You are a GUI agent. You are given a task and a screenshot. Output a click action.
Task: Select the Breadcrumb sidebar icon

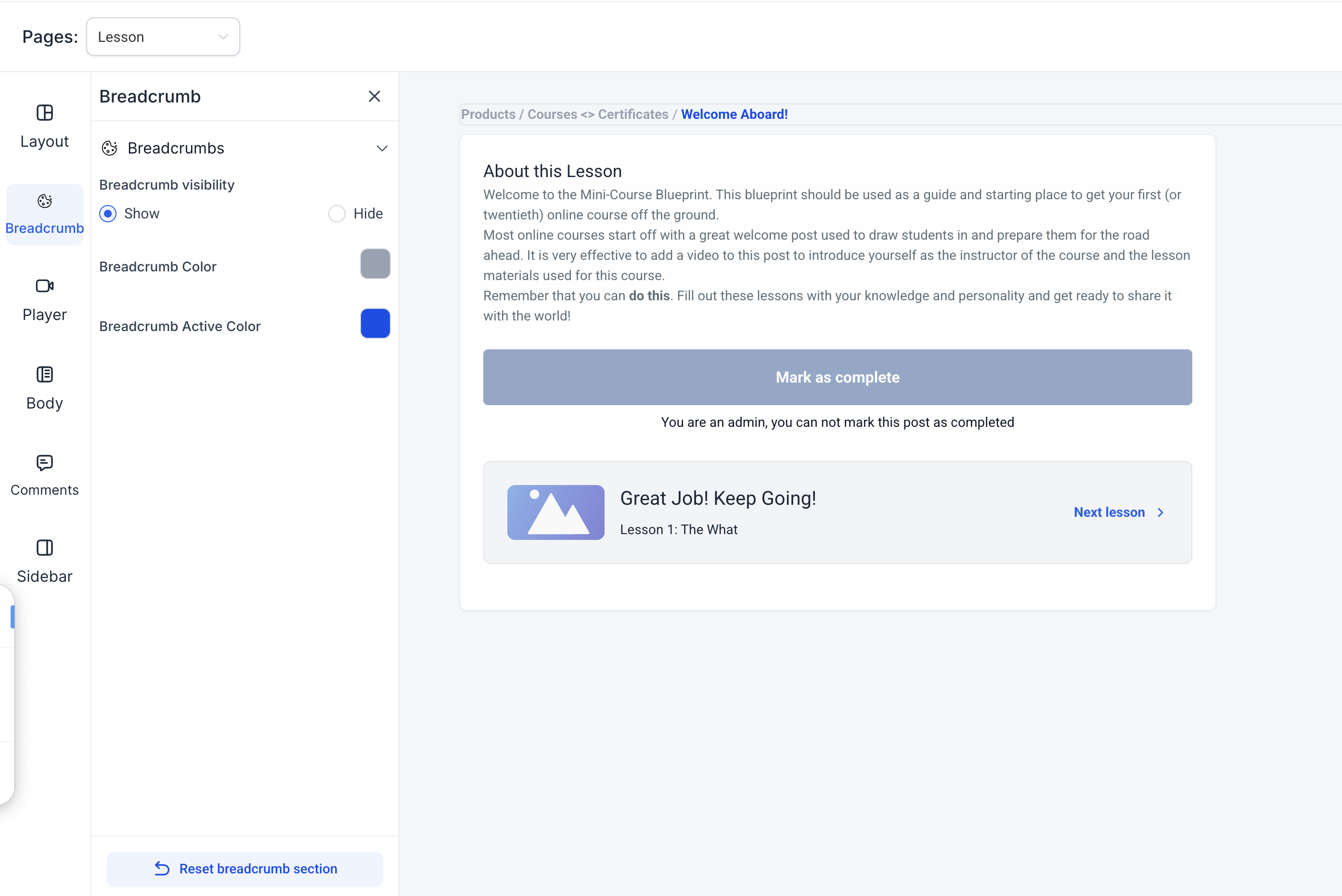(45, 201)
